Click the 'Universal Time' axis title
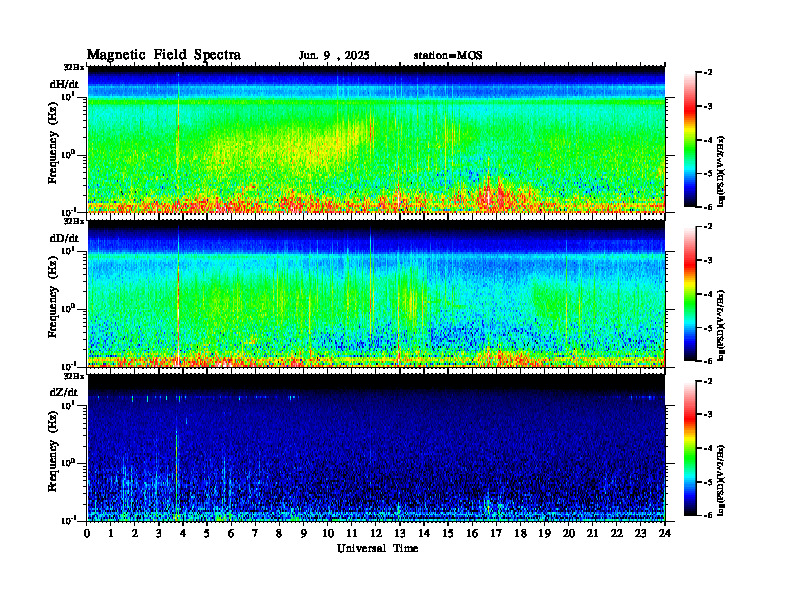This screenshot has width=792, height=612. (x=377, y=548)
